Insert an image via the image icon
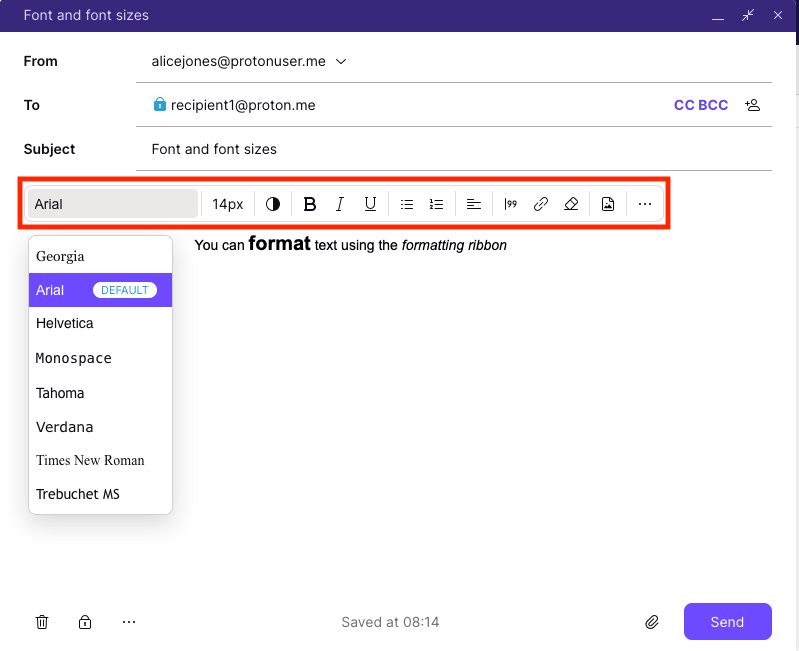Screen dimensions: 799x651 pyautogui.click(x=608, y=204)
